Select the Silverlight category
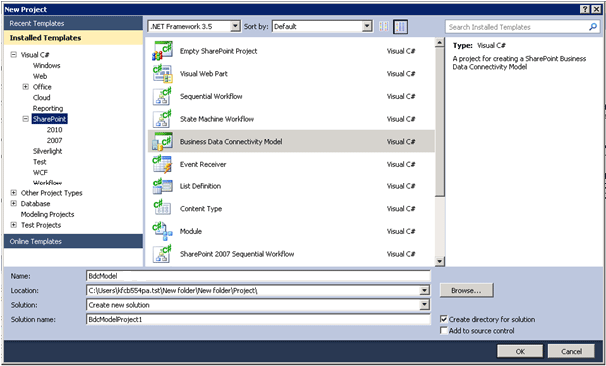This screenshot has height=366, width=606. pos(47,151)
